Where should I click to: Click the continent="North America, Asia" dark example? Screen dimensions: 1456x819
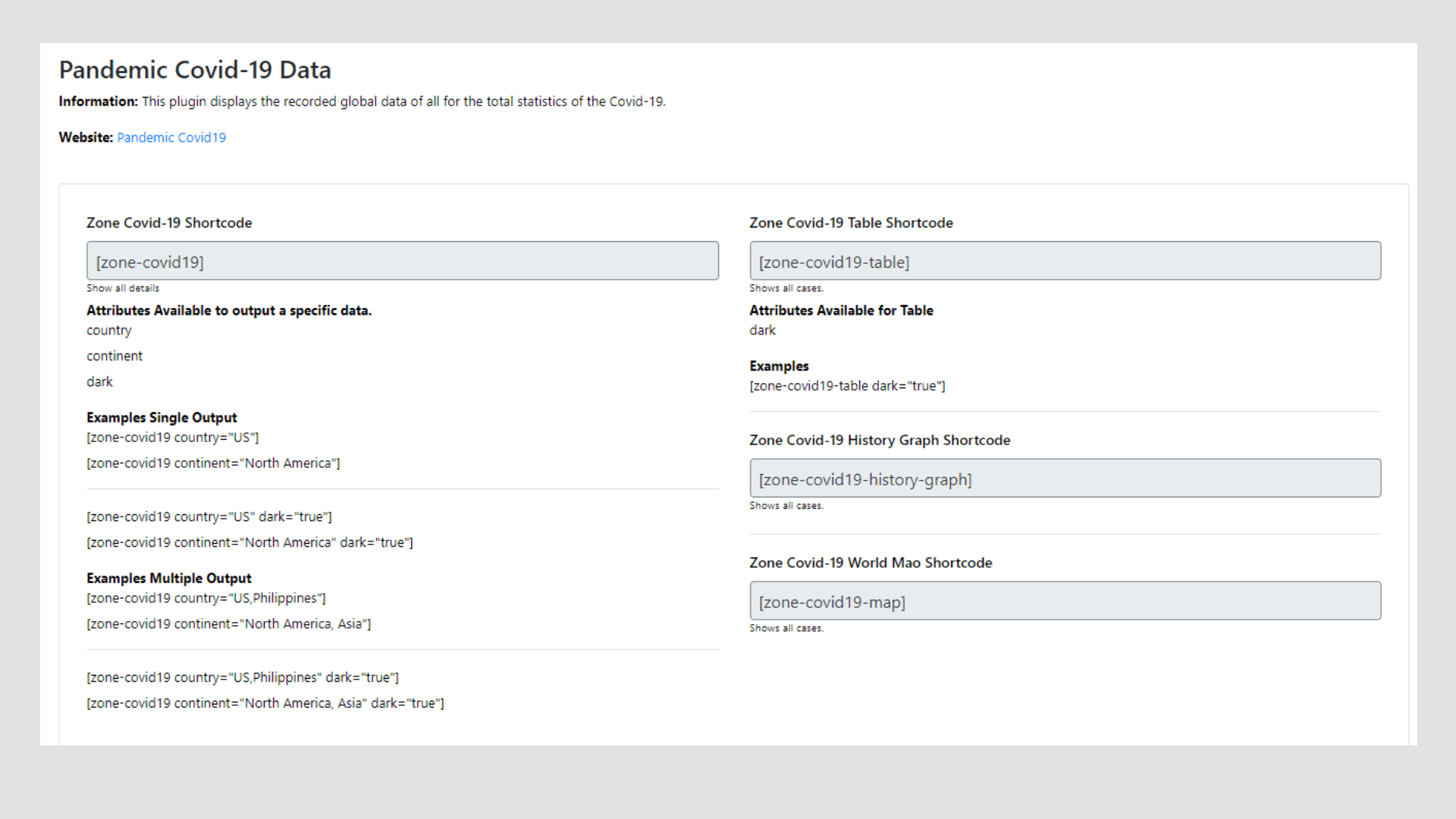[x=265, y=704]
